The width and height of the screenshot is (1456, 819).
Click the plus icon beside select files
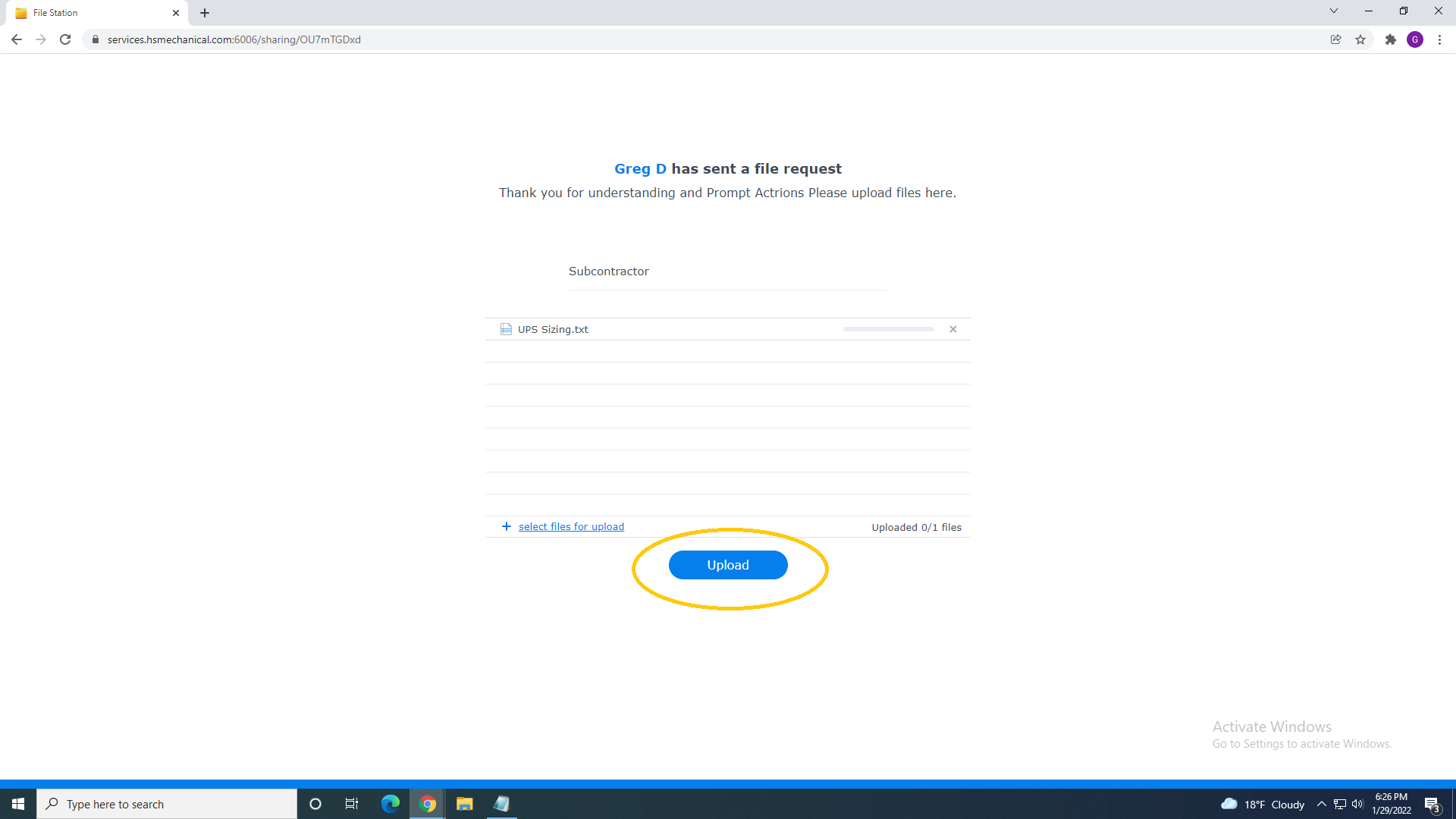click(507, 526)
